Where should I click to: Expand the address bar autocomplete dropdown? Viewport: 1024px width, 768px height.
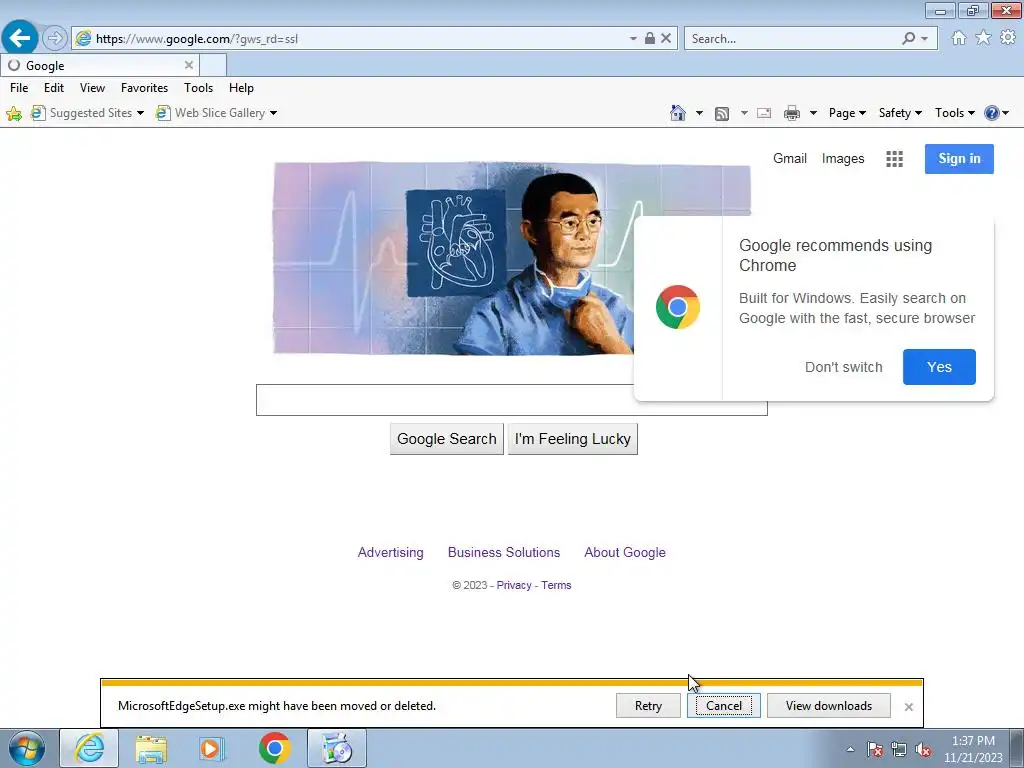click(633, 39)
